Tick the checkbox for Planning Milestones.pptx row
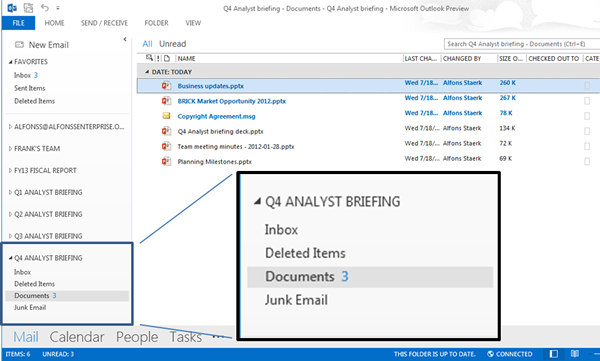Image resolution: width=600 pixels, height=361 pixels. 587,162
